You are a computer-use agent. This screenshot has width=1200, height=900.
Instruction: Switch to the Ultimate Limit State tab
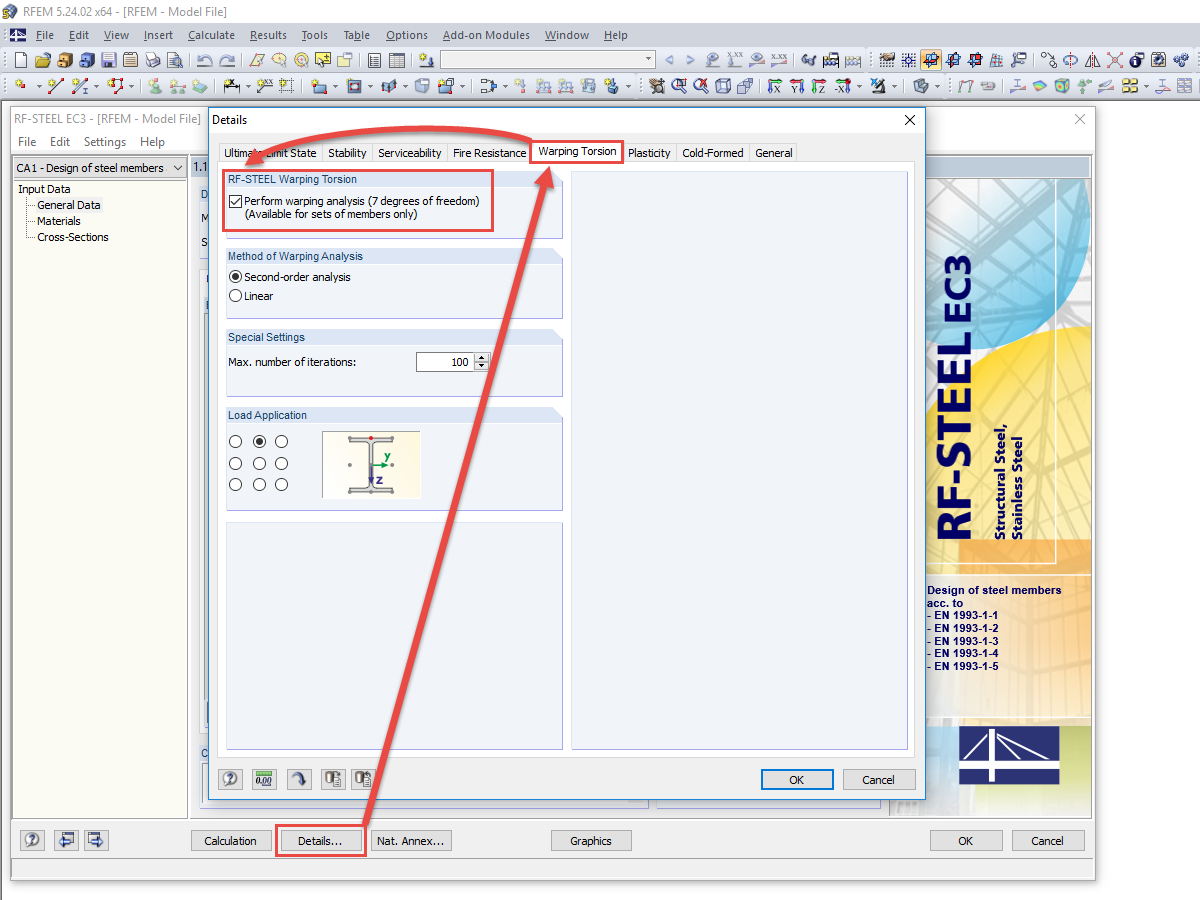pos(270,153)
